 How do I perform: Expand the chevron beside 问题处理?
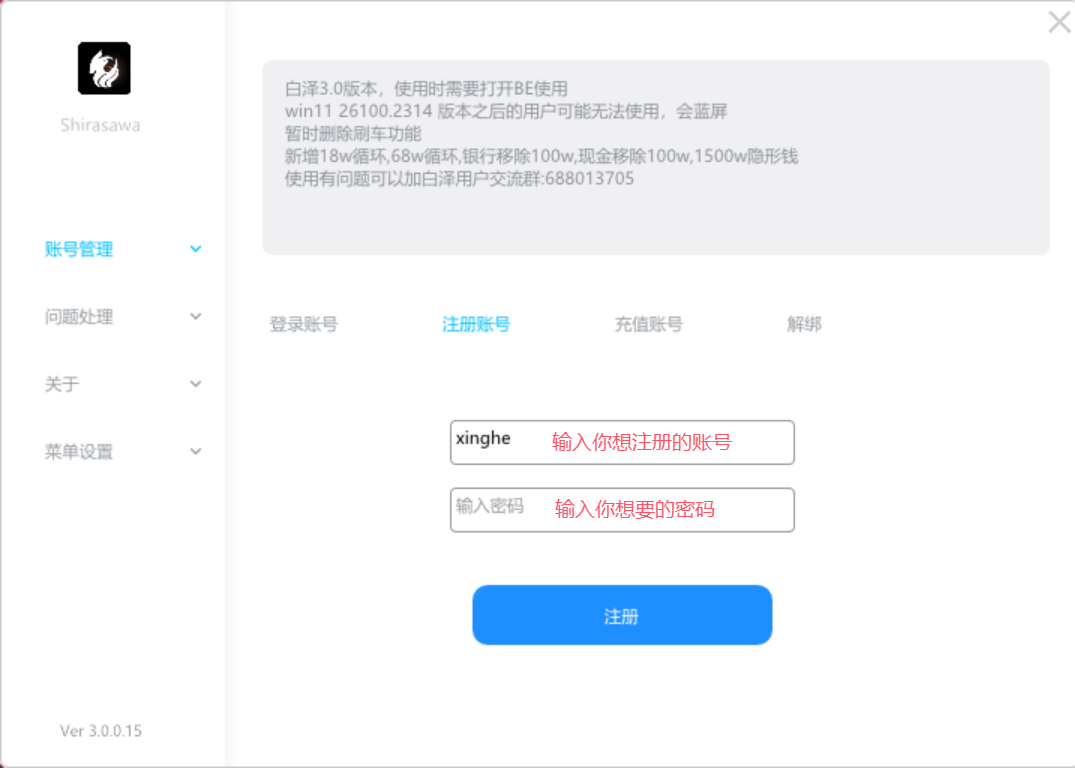click(x=195, y=316)
